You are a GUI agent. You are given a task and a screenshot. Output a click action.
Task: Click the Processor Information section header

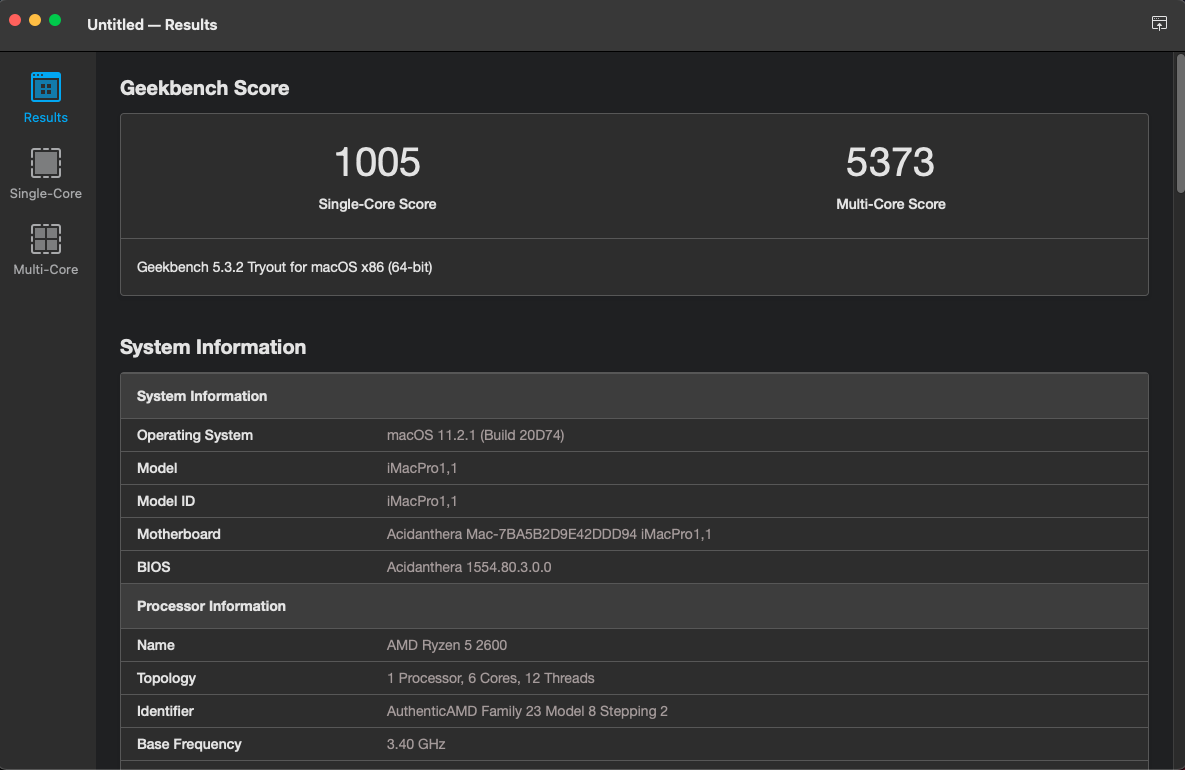pyautogui.click(x=211, y=606)
